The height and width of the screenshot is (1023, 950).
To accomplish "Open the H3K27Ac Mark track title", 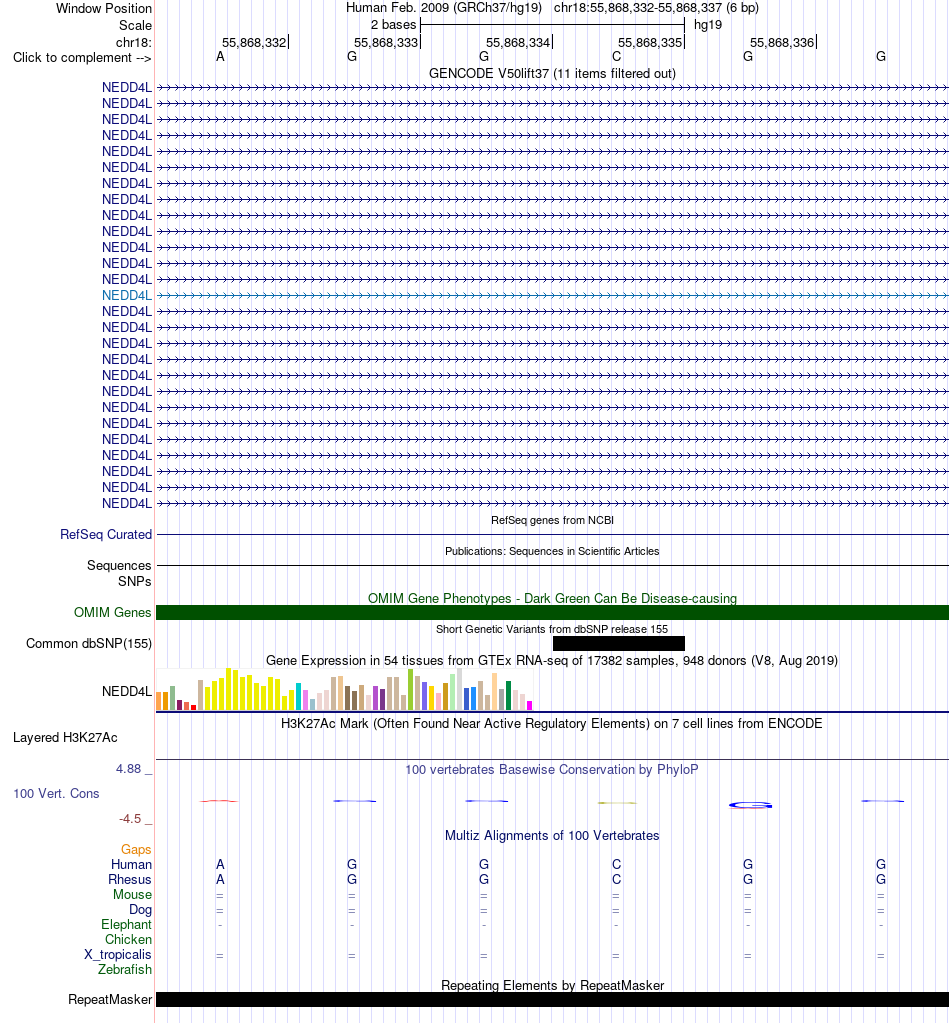I will pyautogui.click(x=552, y=724).
